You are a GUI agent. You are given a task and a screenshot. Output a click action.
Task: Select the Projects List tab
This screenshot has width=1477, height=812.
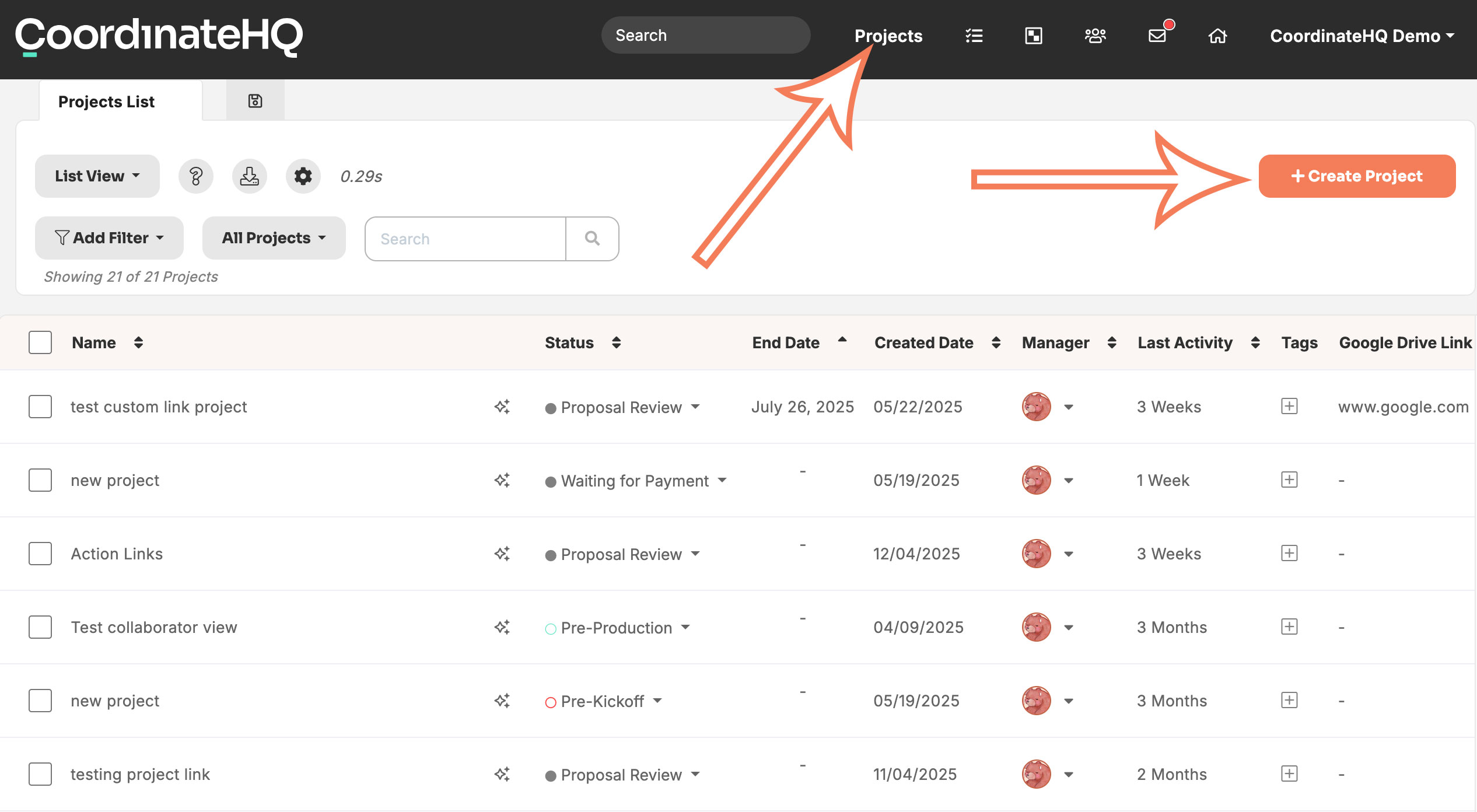(121, 101)
